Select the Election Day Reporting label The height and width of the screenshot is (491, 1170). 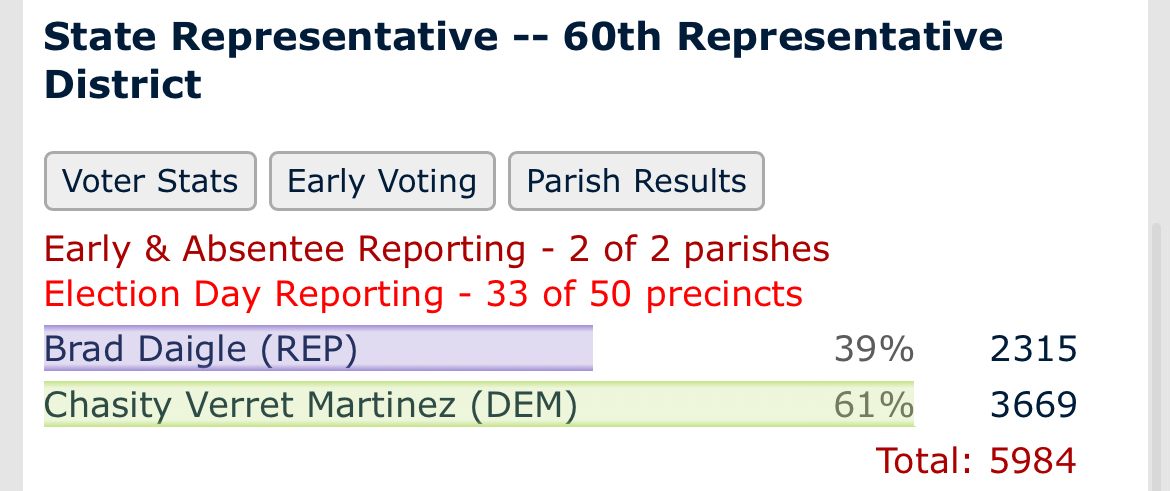(244, 294)
